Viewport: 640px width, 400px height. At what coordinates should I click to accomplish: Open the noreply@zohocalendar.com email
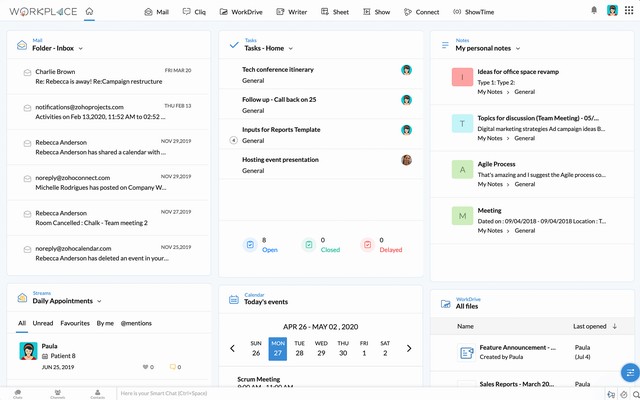click(x=109, y=253)
